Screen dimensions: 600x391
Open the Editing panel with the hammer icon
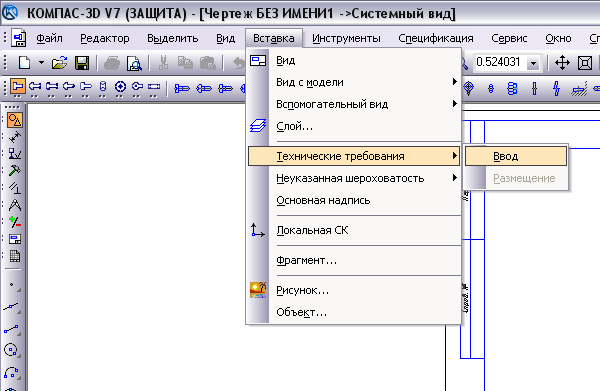pos(15,171)
